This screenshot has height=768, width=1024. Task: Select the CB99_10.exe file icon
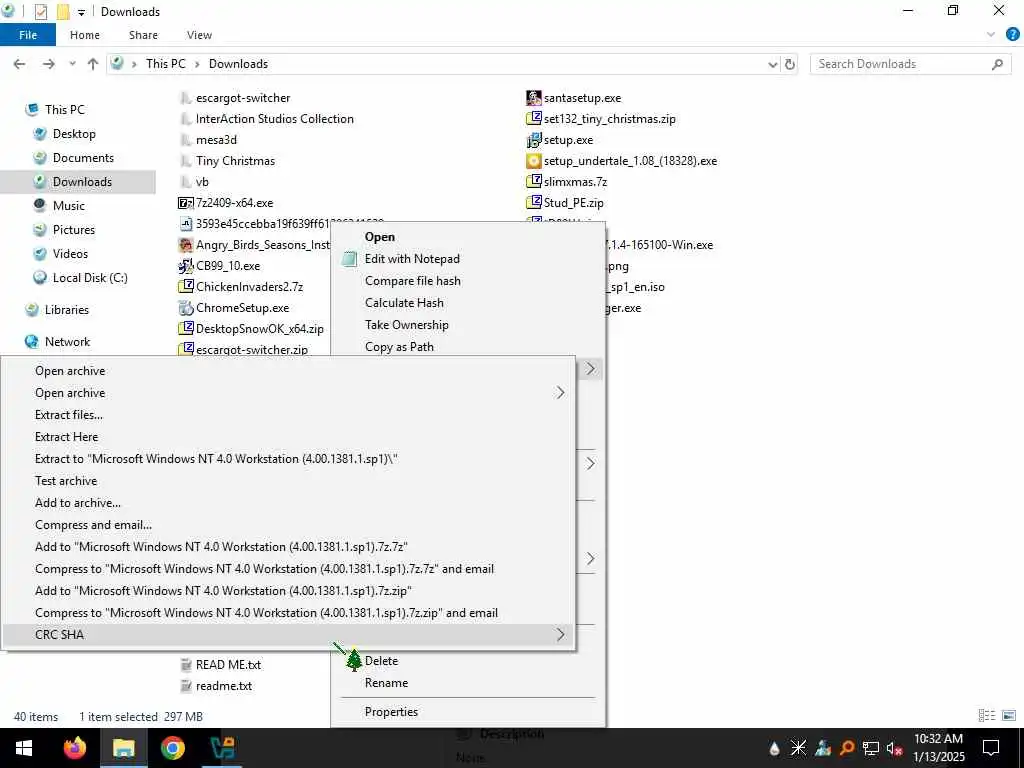185,266
